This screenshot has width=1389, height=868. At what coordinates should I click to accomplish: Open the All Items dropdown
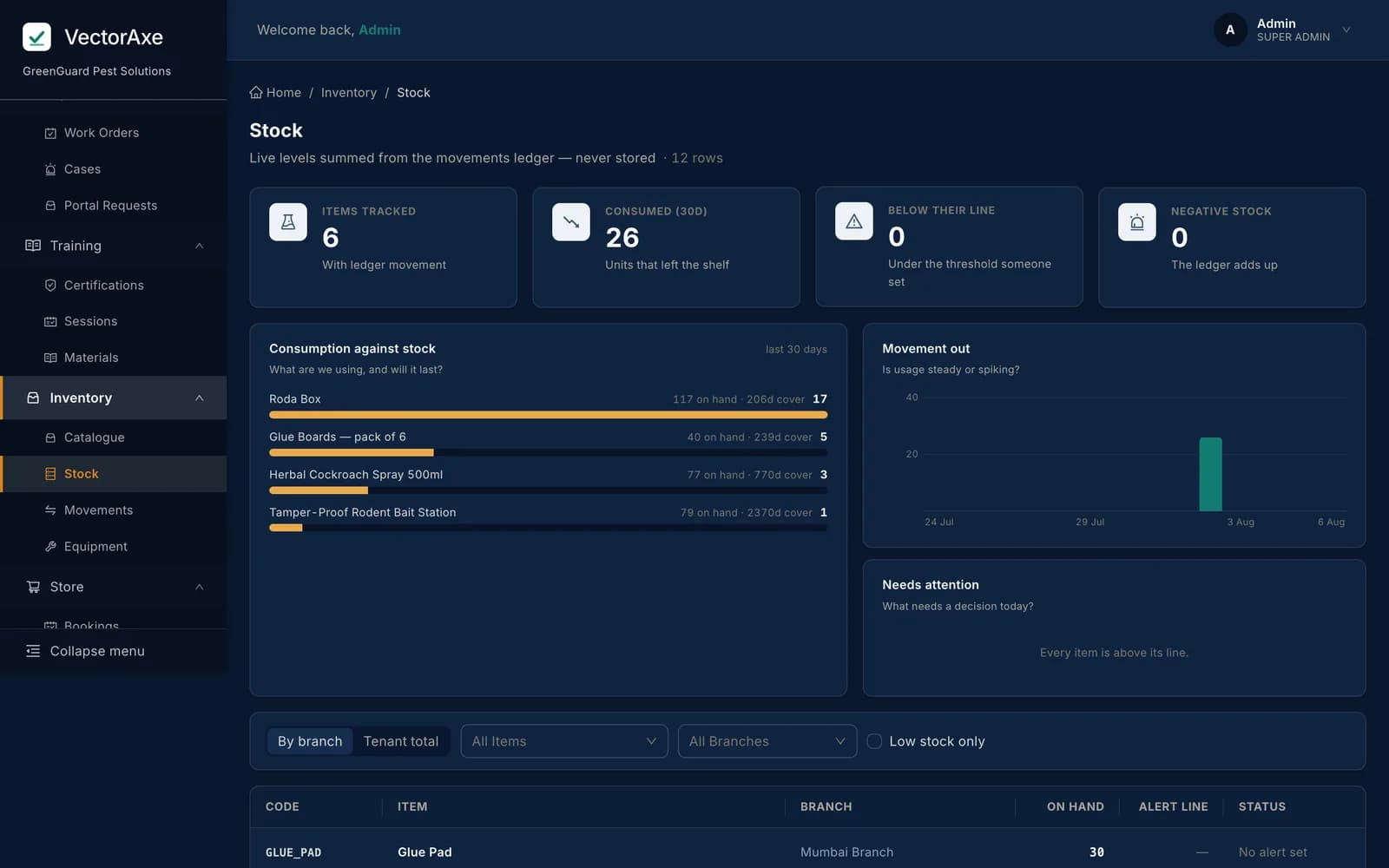564,741
